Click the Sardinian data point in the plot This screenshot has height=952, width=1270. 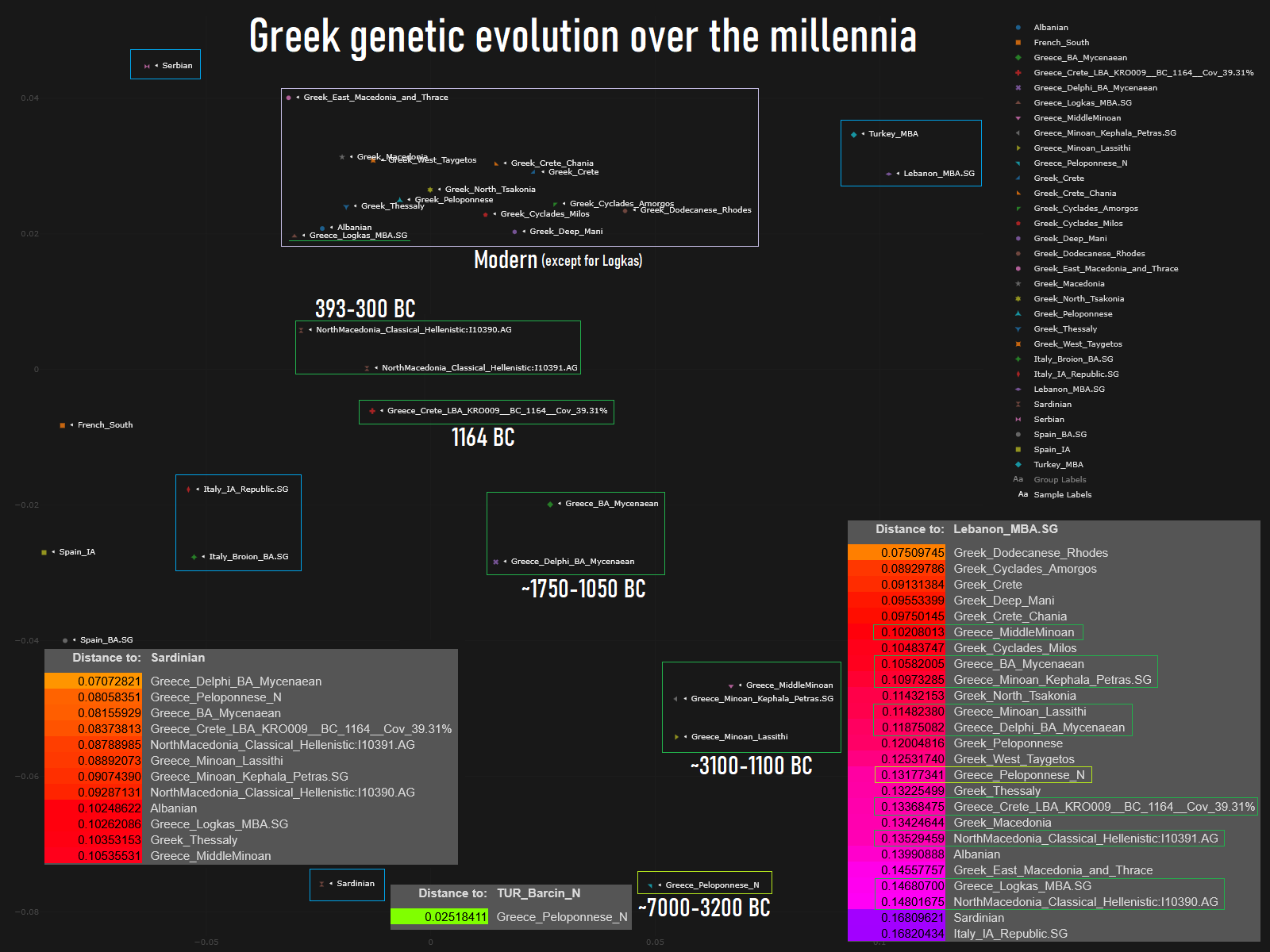tap(321, 884)
